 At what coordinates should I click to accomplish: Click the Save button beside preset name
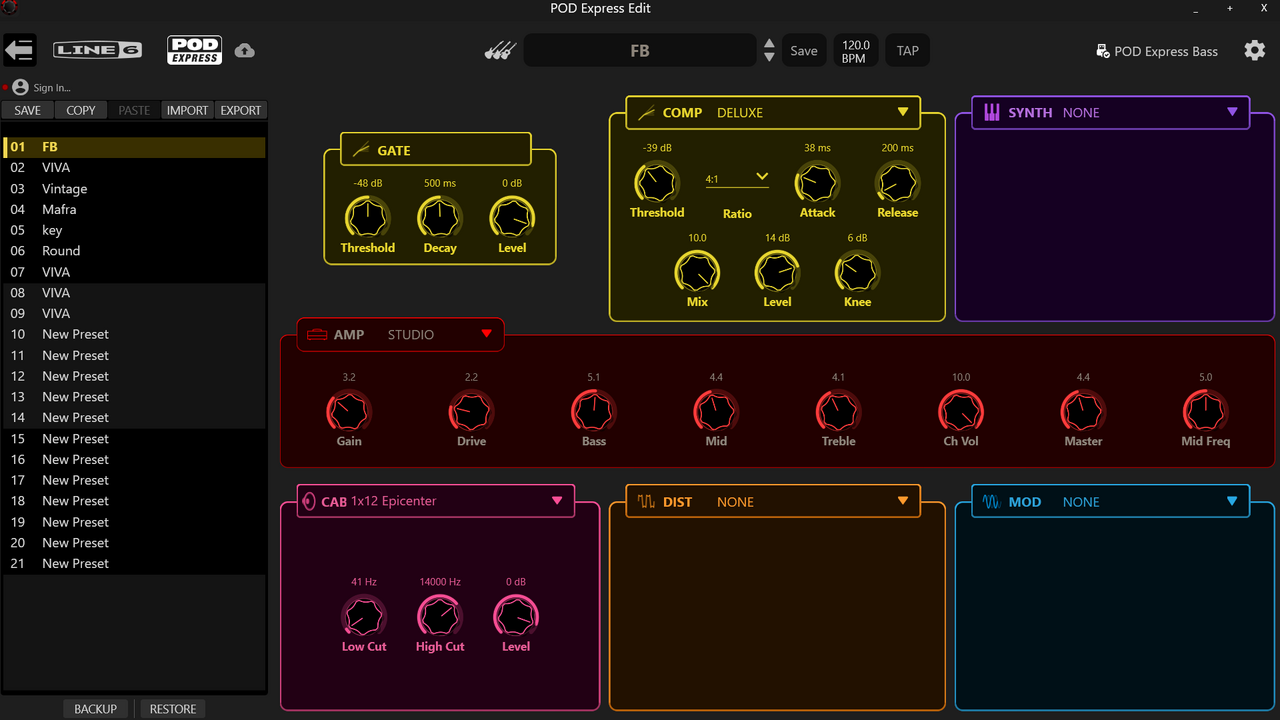(804, 50)
